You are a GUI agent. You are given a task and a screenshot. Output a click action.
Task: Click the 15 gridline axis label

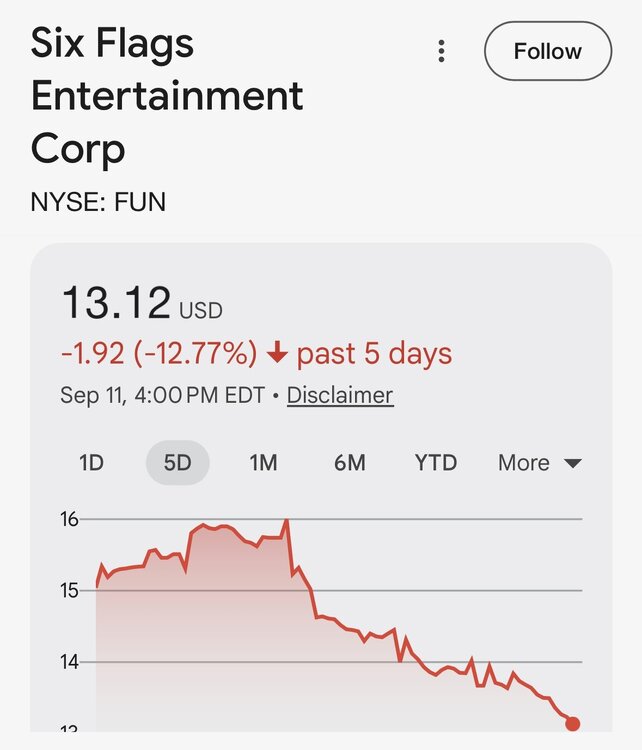click(x=69, y=591)
